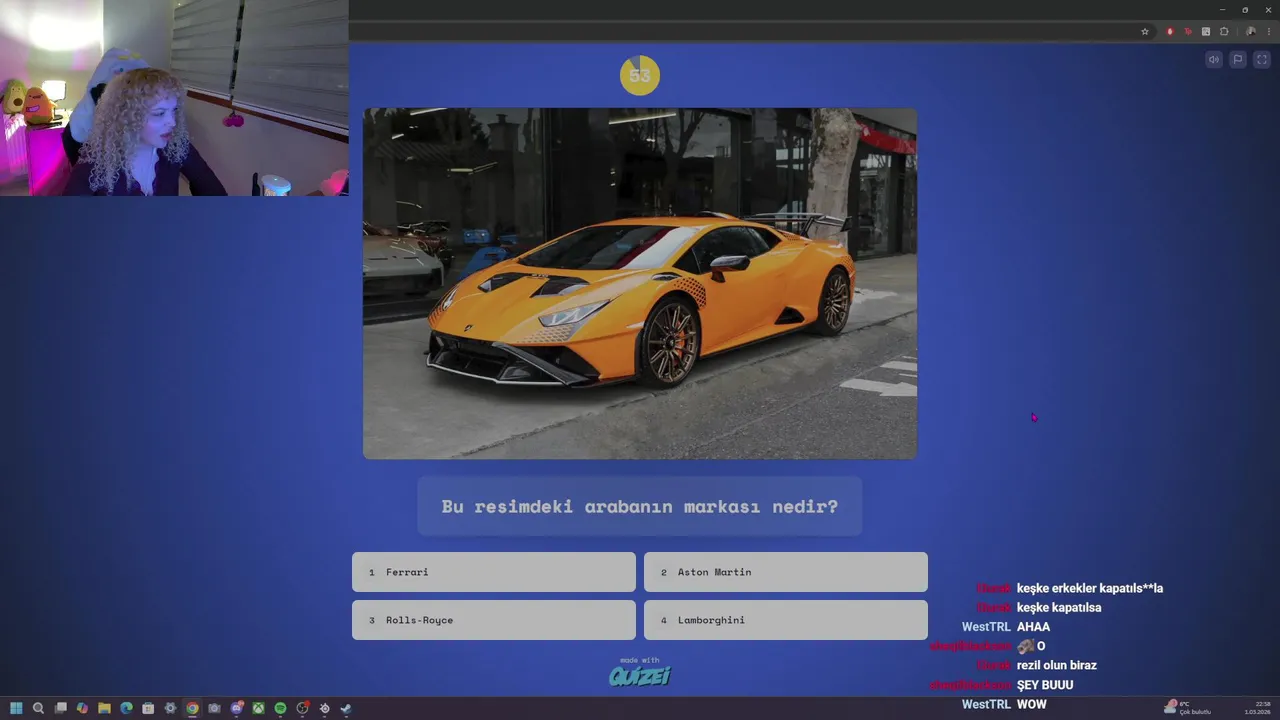The image size is (1280, 720).
Task: Click chat message 'AHAA' from WestTRL
Action: 1033,627
